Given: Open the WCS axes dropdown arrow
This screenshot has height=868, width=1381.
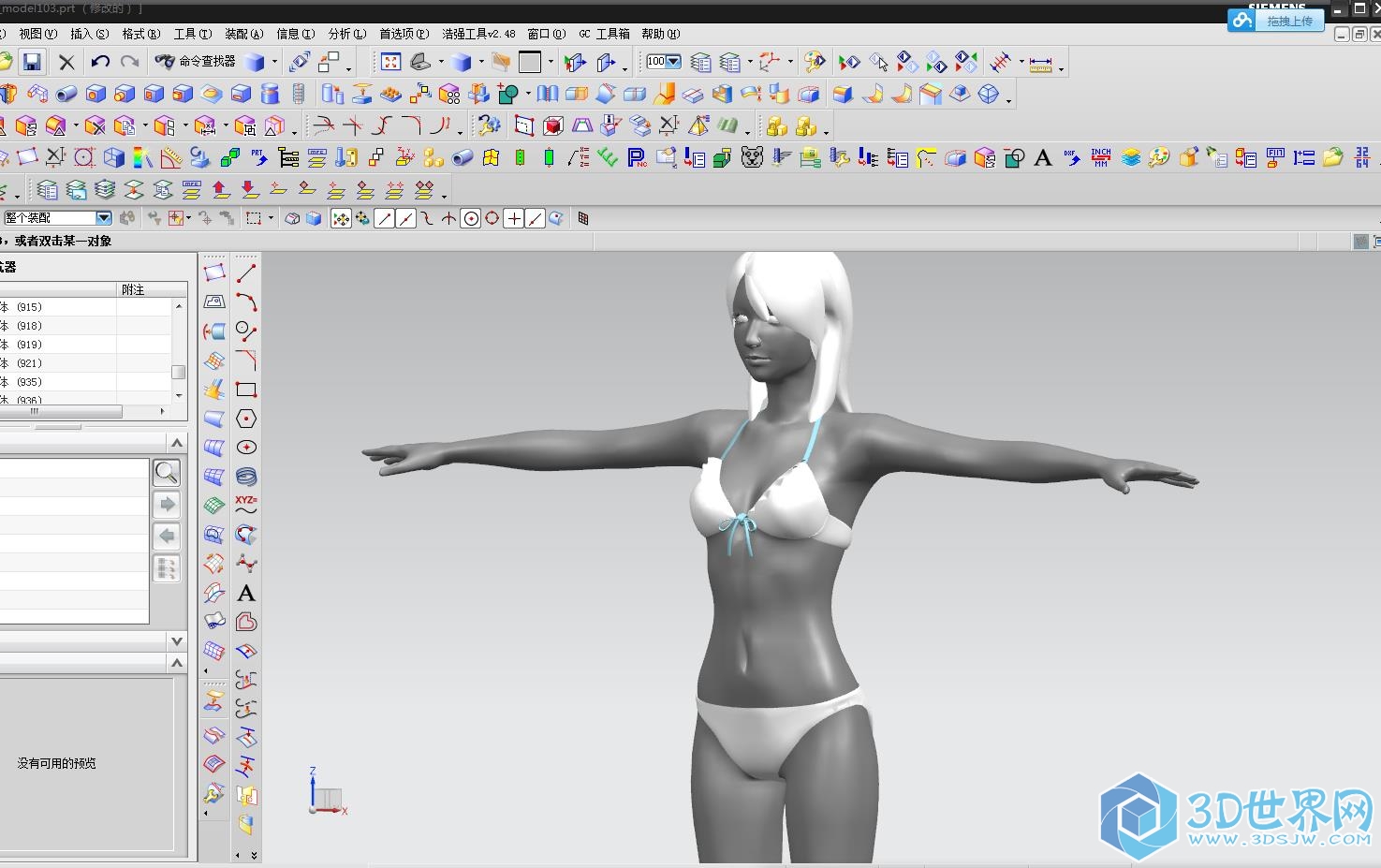Looking at the screenshot, I should [791, 63].
